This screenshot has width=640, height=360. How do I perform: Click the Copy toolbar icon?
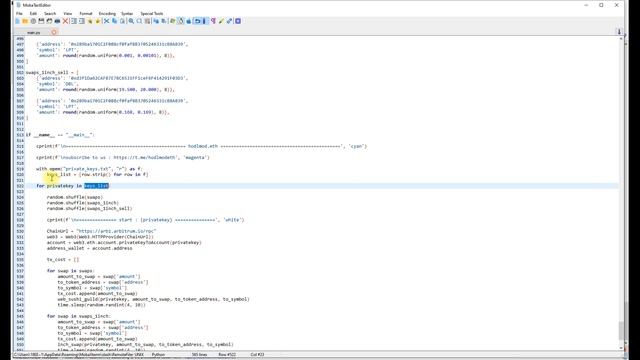[x=114, y=21]
